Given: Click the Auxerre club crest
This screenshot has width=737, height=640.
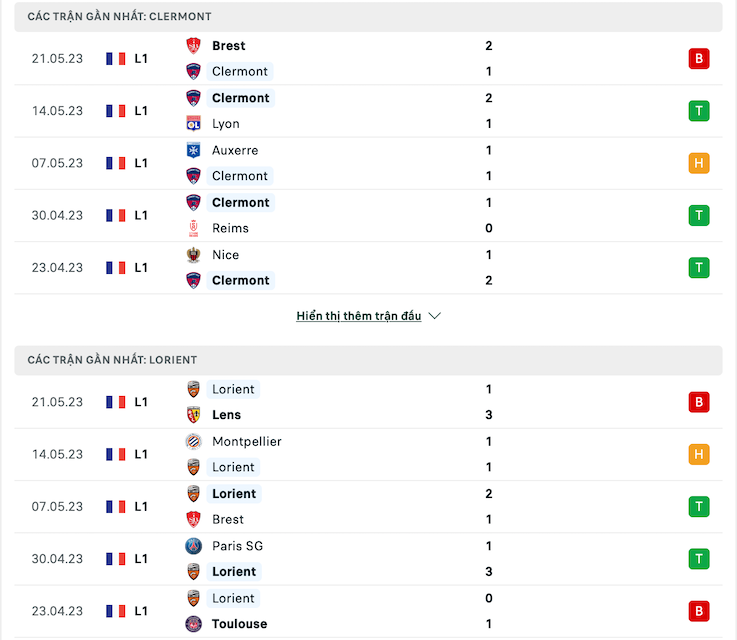Looking at the screenshot, I should 193,150.
